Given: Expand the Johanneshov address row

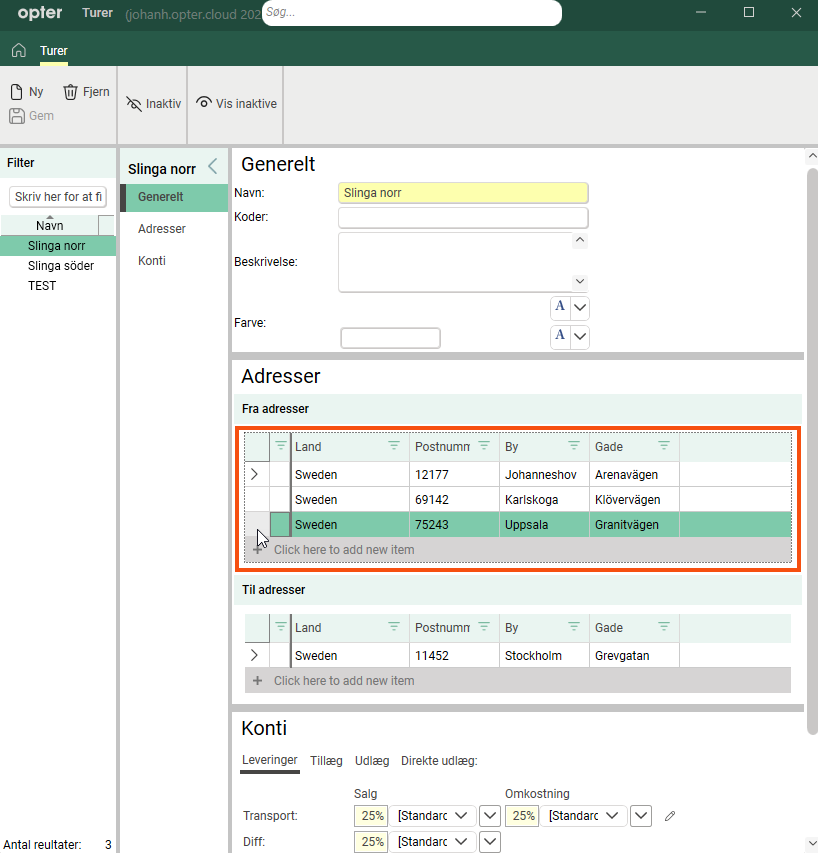Looking at the screenshot, I should tap(254, 474).
